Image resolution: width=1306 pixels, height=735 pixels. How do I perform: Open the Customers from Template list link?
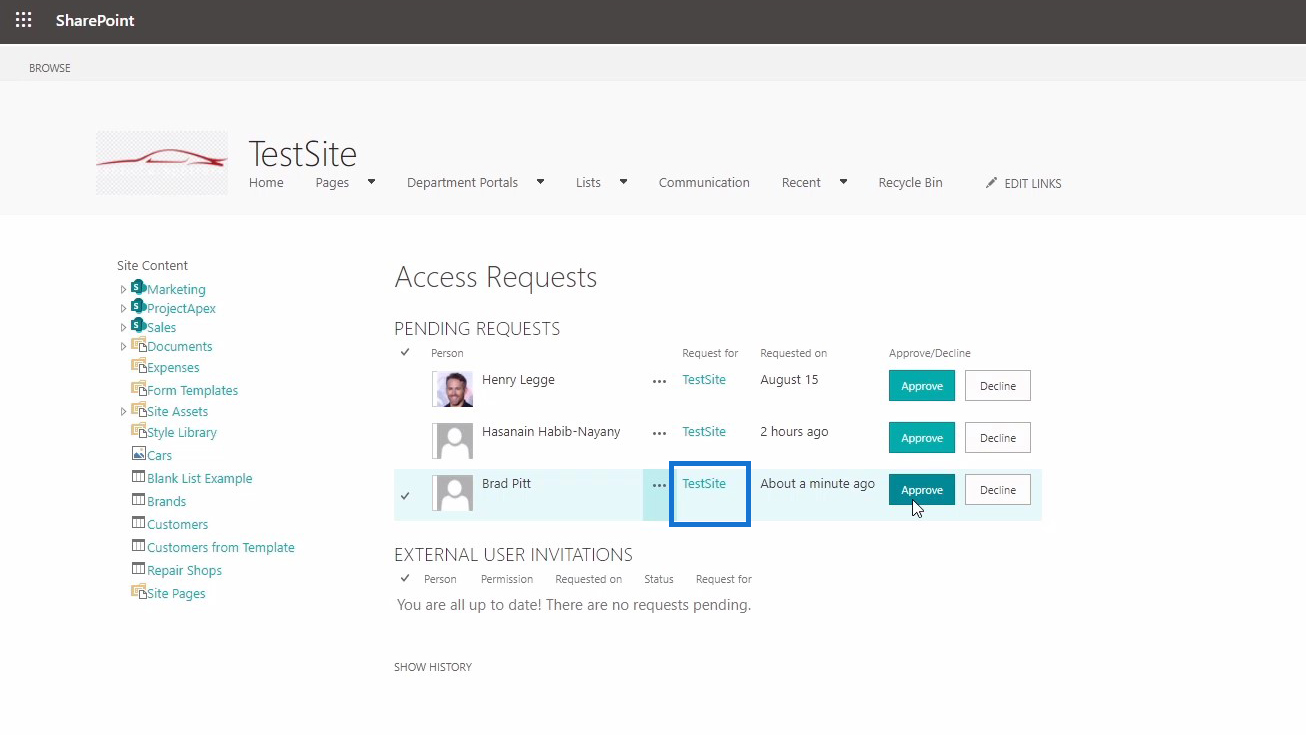tap(221, 548)
